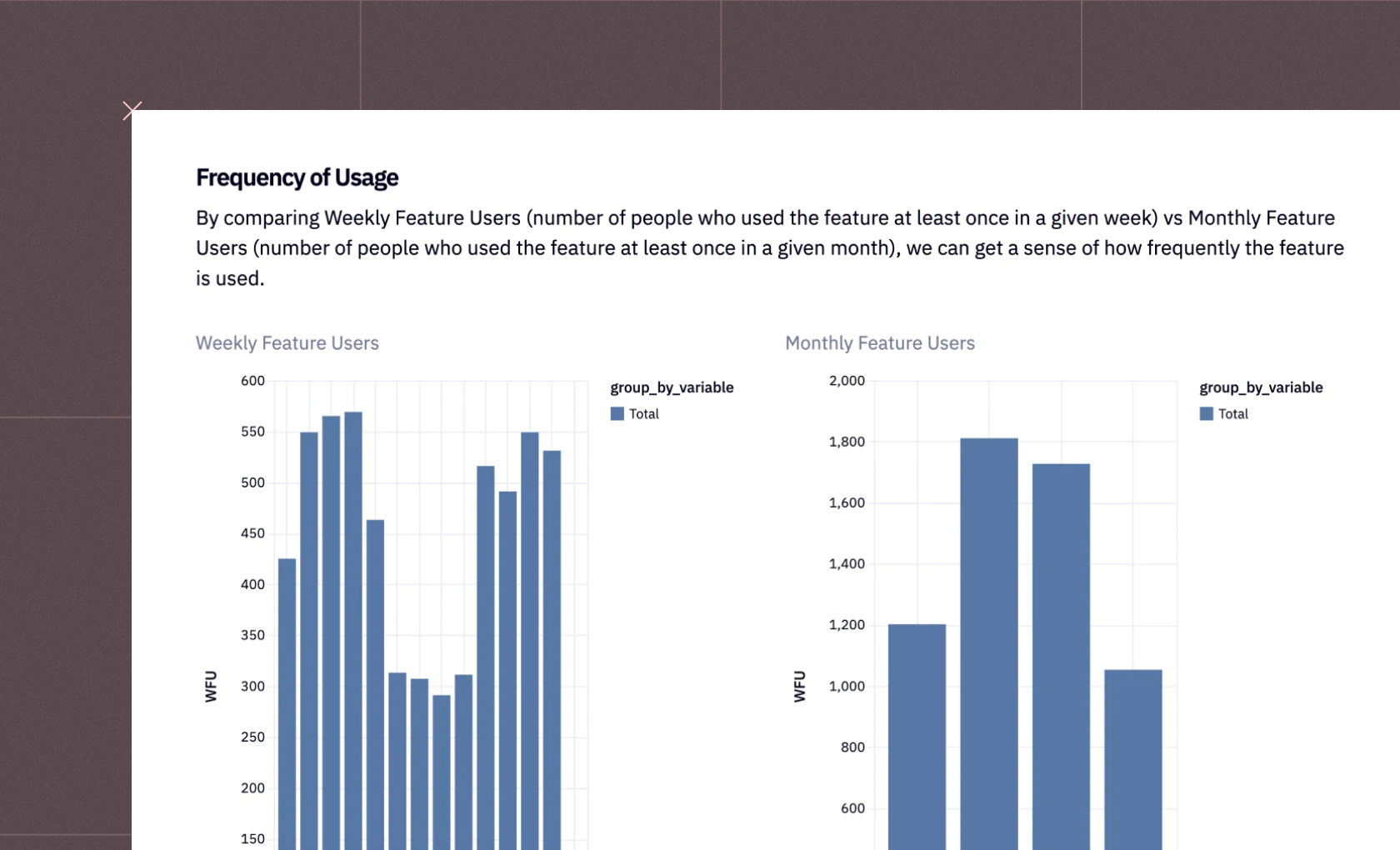1400x850 pixels.
Task: Toggle the Total series in Monthly chart legend
Action: click(x=1232, y=413)
